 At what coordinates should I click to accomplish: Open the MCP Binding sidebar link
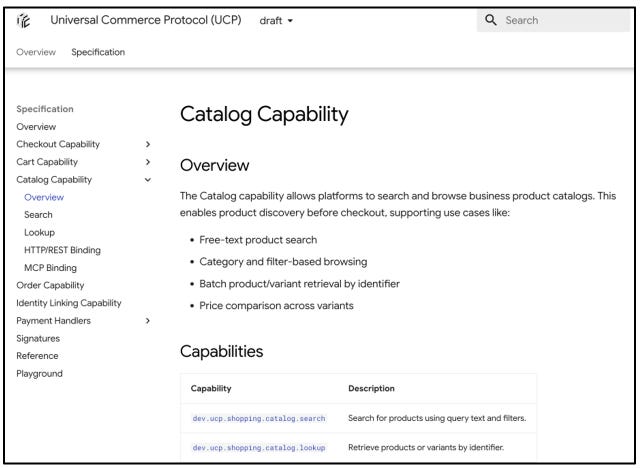click(50, 268)
